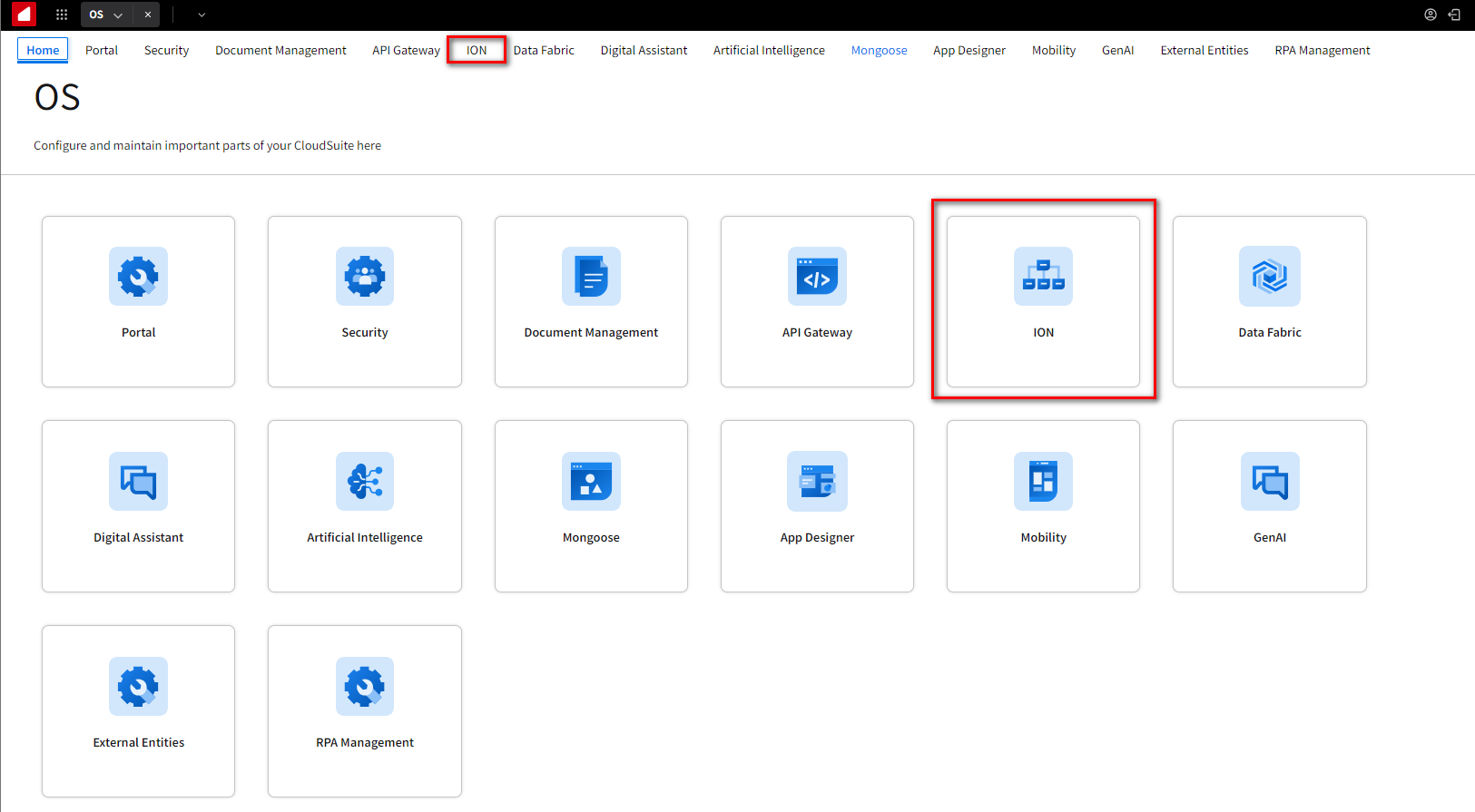
Task: Switch to the ION tab
Action: 477,50
